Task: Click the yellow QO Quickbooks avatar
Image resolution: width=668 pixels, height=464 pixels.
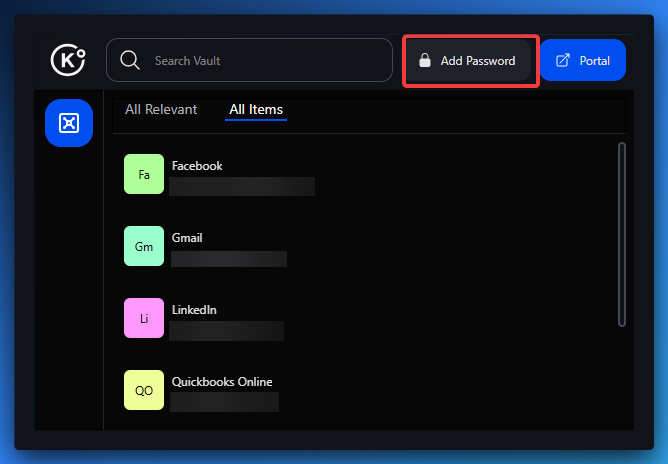Action: tap(144, 390)
